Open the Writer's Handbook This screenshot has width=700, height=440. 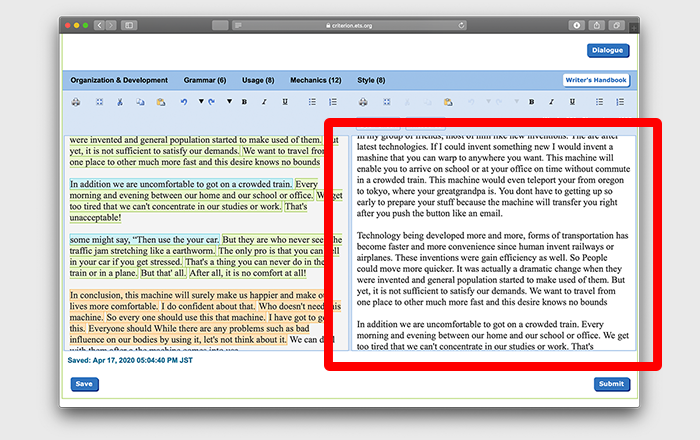coord(596,80)
